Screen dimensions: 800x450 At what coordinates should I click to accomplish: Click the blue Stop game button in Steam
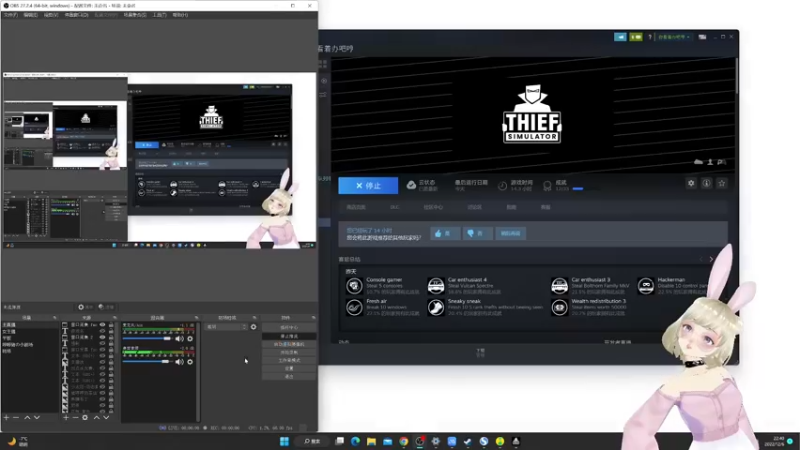(x=368, y=185)
